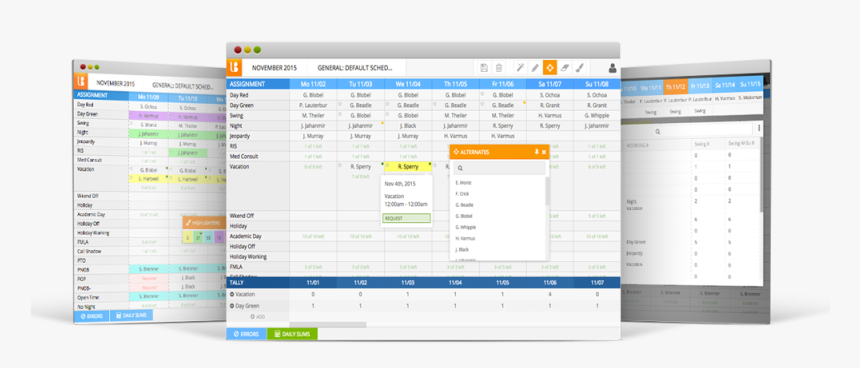Select G. Beadle in Alternates list
The image size is (860, 368).
point(464,205)
